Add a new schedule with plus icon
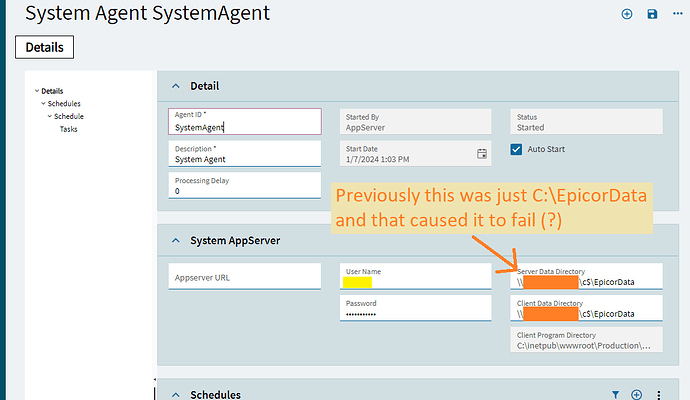 [x=636, y=394]
